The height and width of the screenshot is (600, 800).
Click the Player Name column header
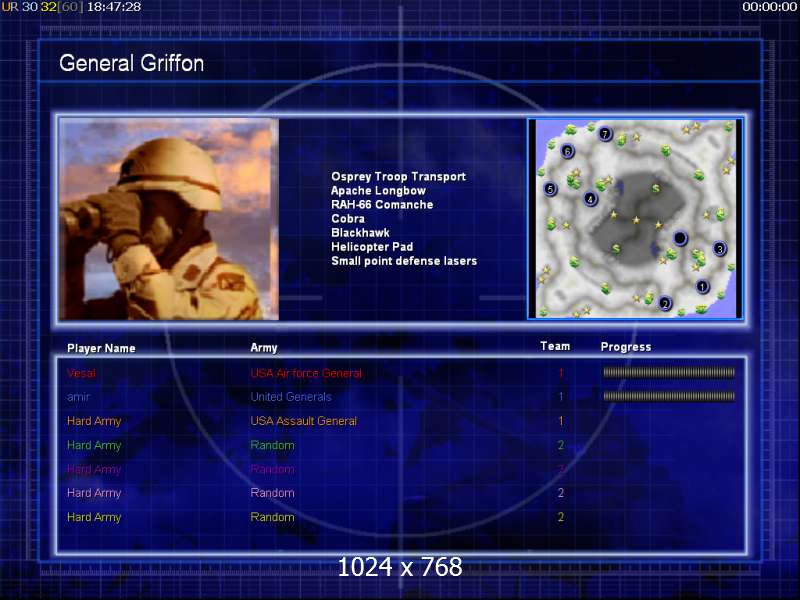(x=101, y=348)
